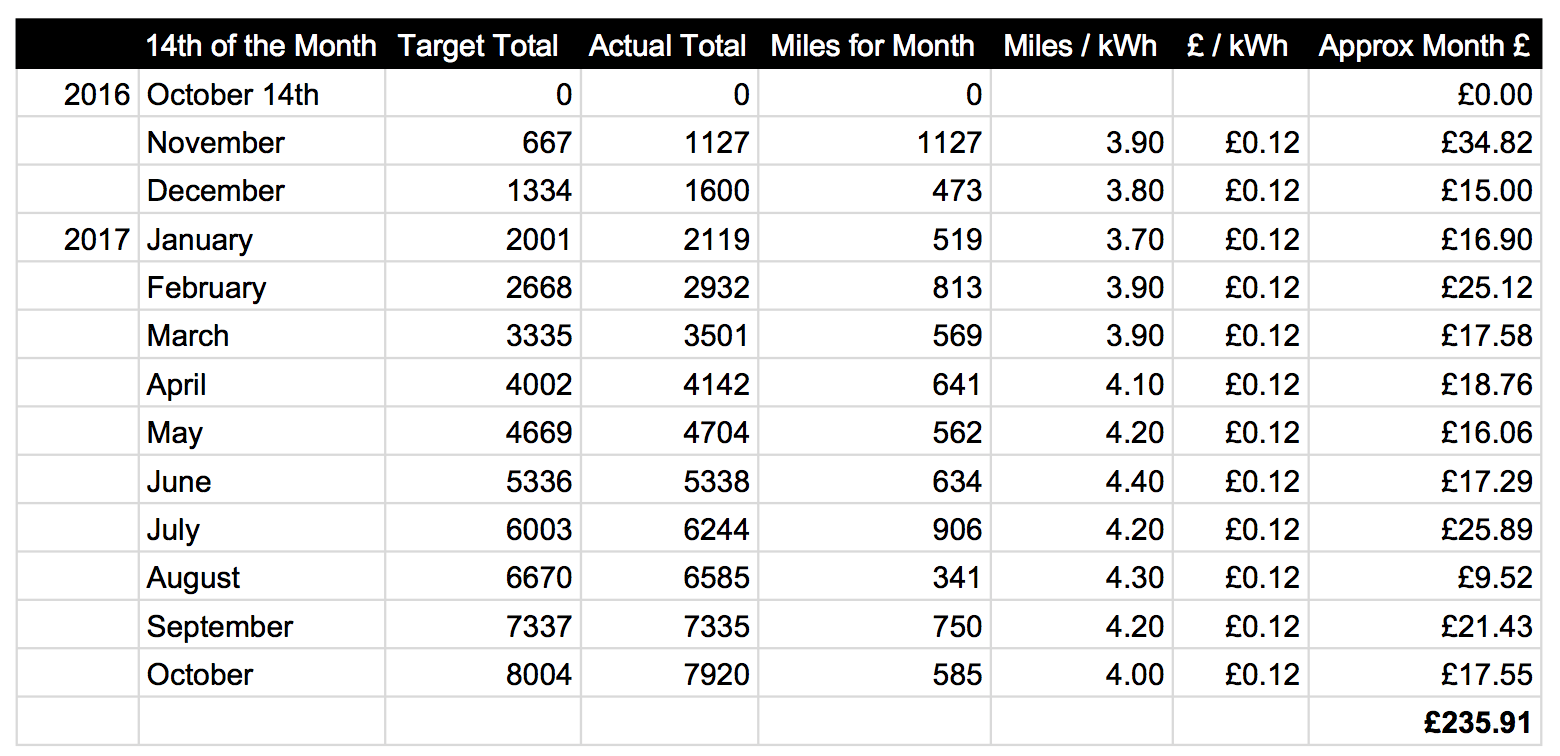Screen dimensions: 1560x756
Task: Select the 'Actual Total' header cell
Action: [667, 46]
